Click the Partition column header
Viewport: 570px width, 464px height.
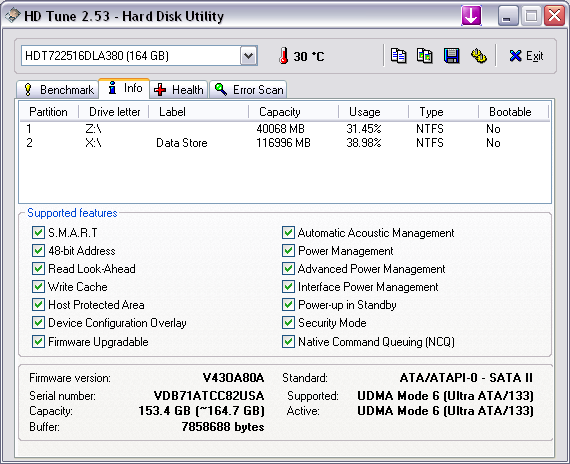click(x=48, y=112)
